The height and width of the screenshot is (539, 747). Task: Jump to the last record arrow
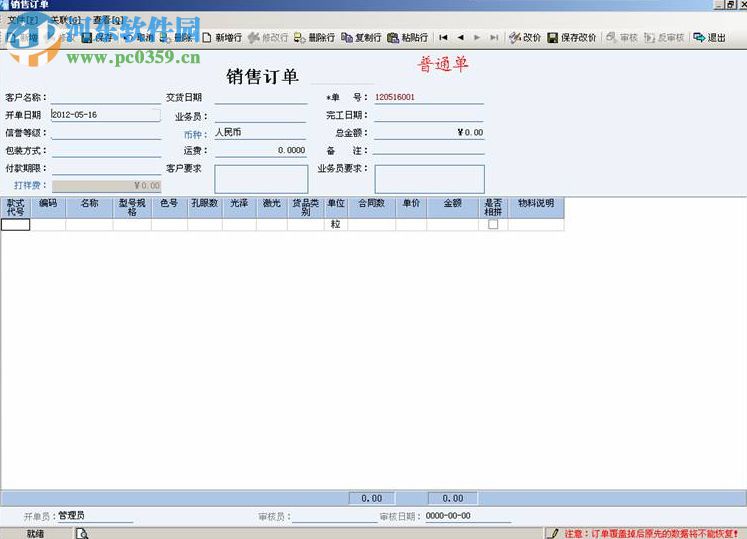pyautogui.click(x=494, y=37)
